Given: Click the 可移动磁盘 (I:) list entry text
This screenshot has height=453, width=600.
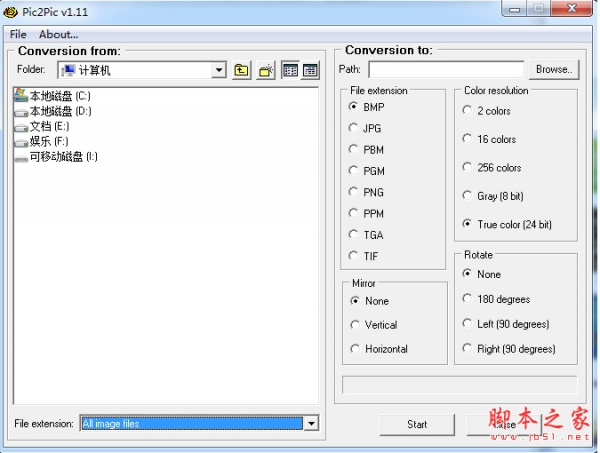Looking at the screenshot, I should pos(64,157).
